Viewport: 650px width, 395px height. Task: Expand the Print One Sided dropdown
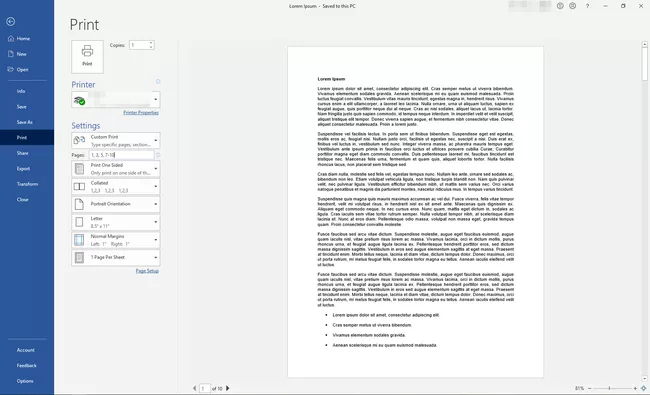(116, 169)
